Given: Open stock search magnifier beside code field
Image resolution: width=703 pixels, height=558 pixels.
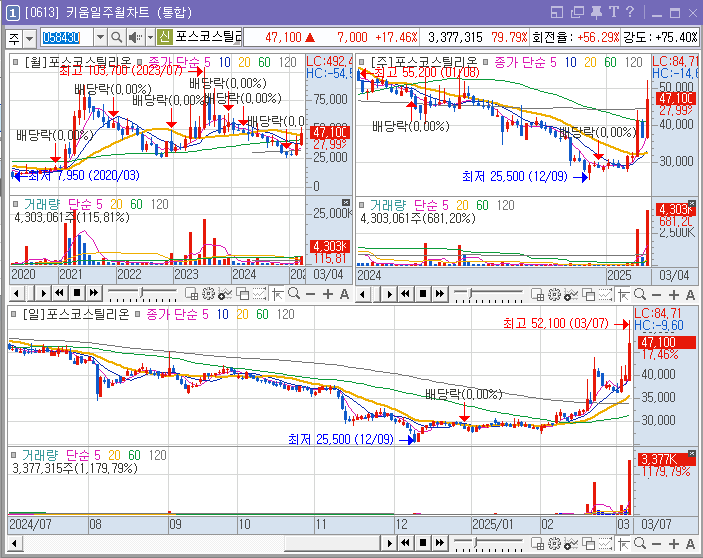Looking at the screenshot, I should tap(117, 37).
